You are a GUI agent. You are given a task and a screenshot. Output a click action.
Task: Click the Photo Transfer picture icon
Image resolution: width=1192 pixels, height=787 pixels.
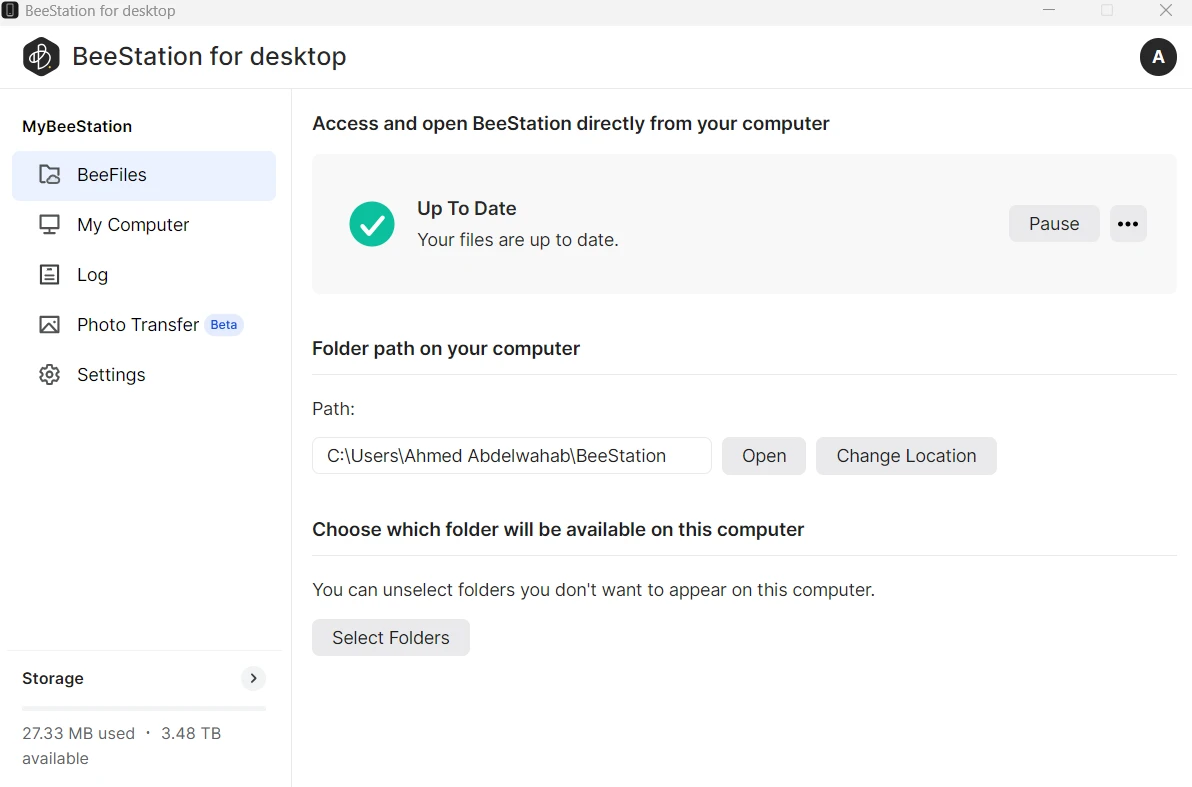point(49,325)
